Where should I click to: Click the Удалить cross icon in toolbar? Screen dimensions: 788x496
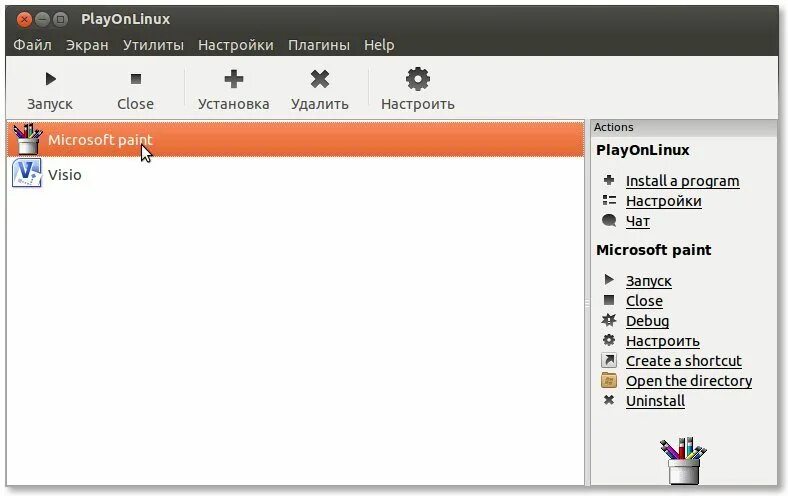[x=320, y=79]
